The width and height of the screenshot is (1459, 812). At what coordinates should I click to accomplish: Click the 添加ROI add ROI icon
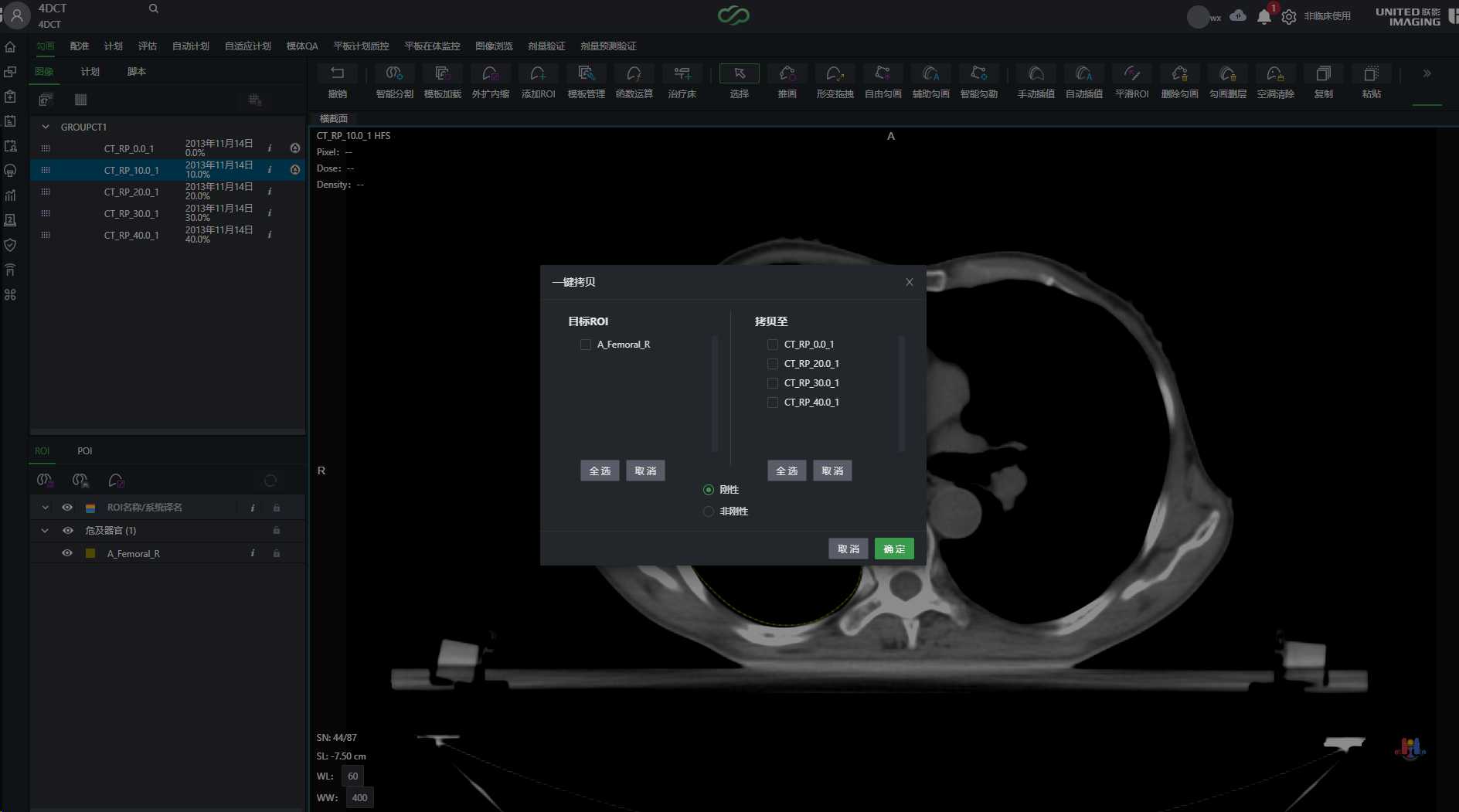[x=538, y=74]
